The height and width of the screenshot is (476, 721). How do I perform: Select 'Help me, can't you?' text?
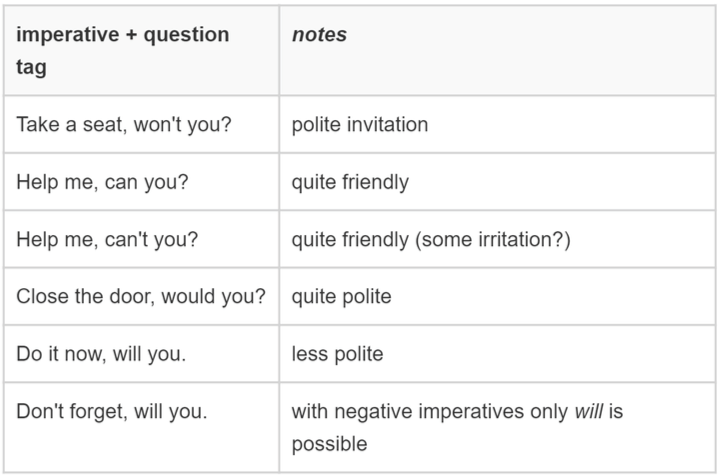click(x=107, y=240)
